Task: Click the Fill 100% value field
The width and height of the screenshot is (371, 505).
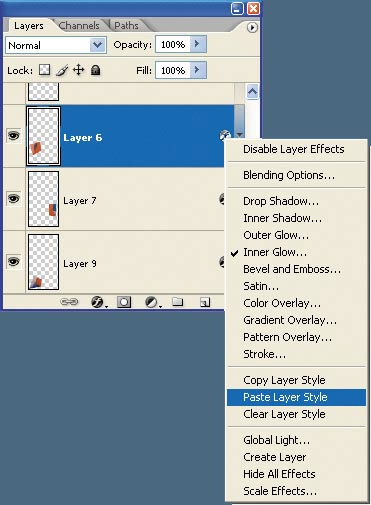Action: click(173, 70)
